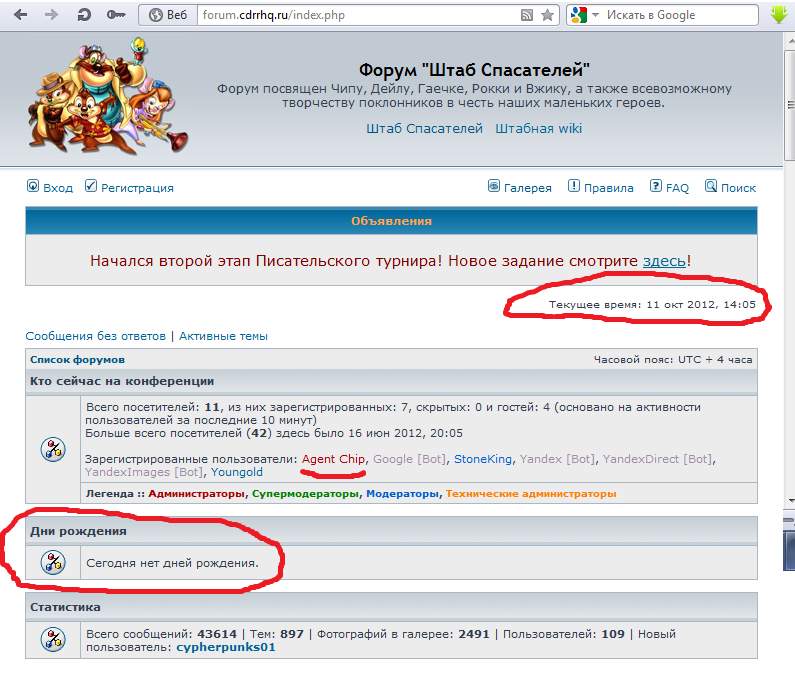Image resolution: width=795 pixels, height=686 pixels.
Task: Click the Технические администраторы legend link
Action: 531,494
